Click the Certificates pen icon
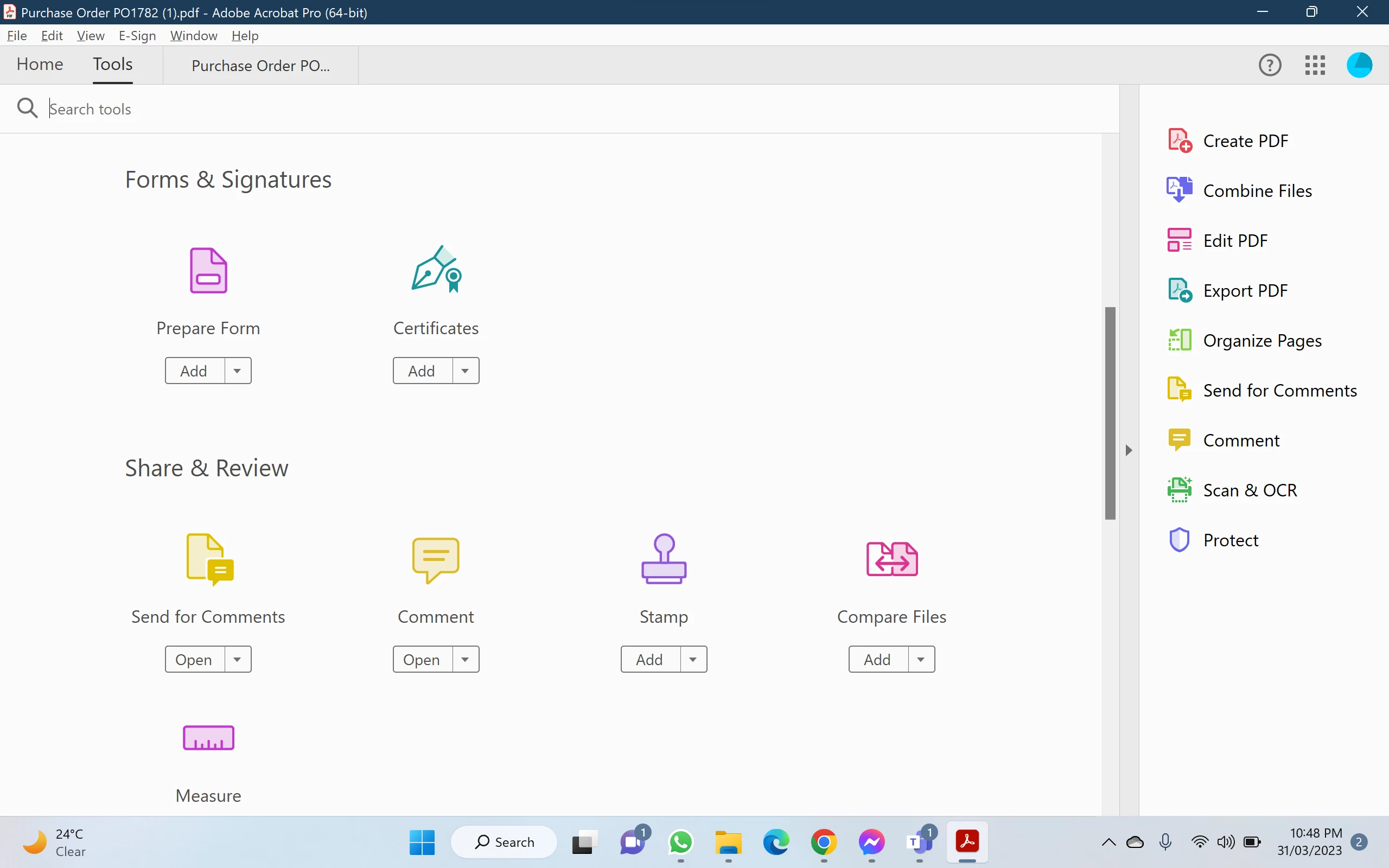 click(436, 269)
